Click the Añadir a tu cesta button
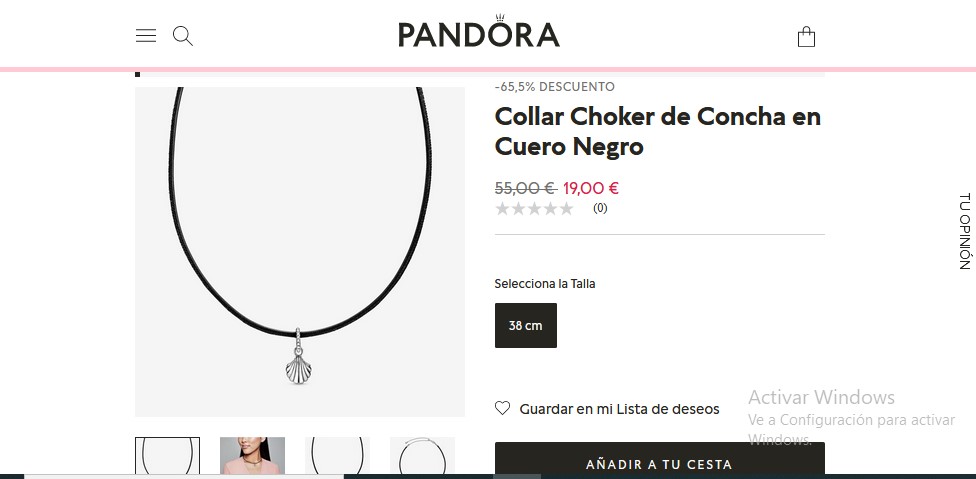 click(659, 460)
